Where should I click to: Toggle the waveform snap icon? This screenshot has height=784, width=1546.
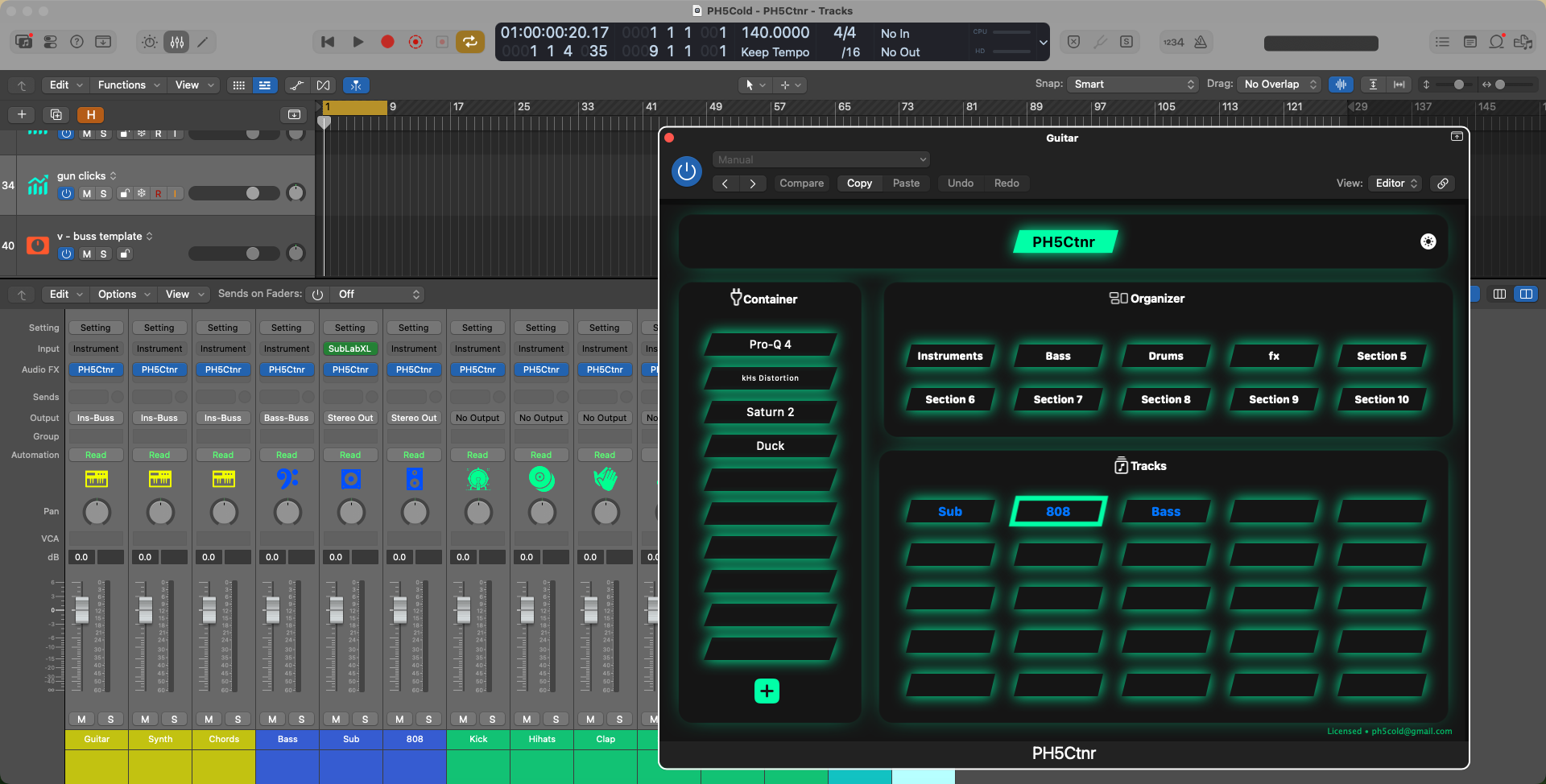pyautogui.click(x=1341, y=85)
